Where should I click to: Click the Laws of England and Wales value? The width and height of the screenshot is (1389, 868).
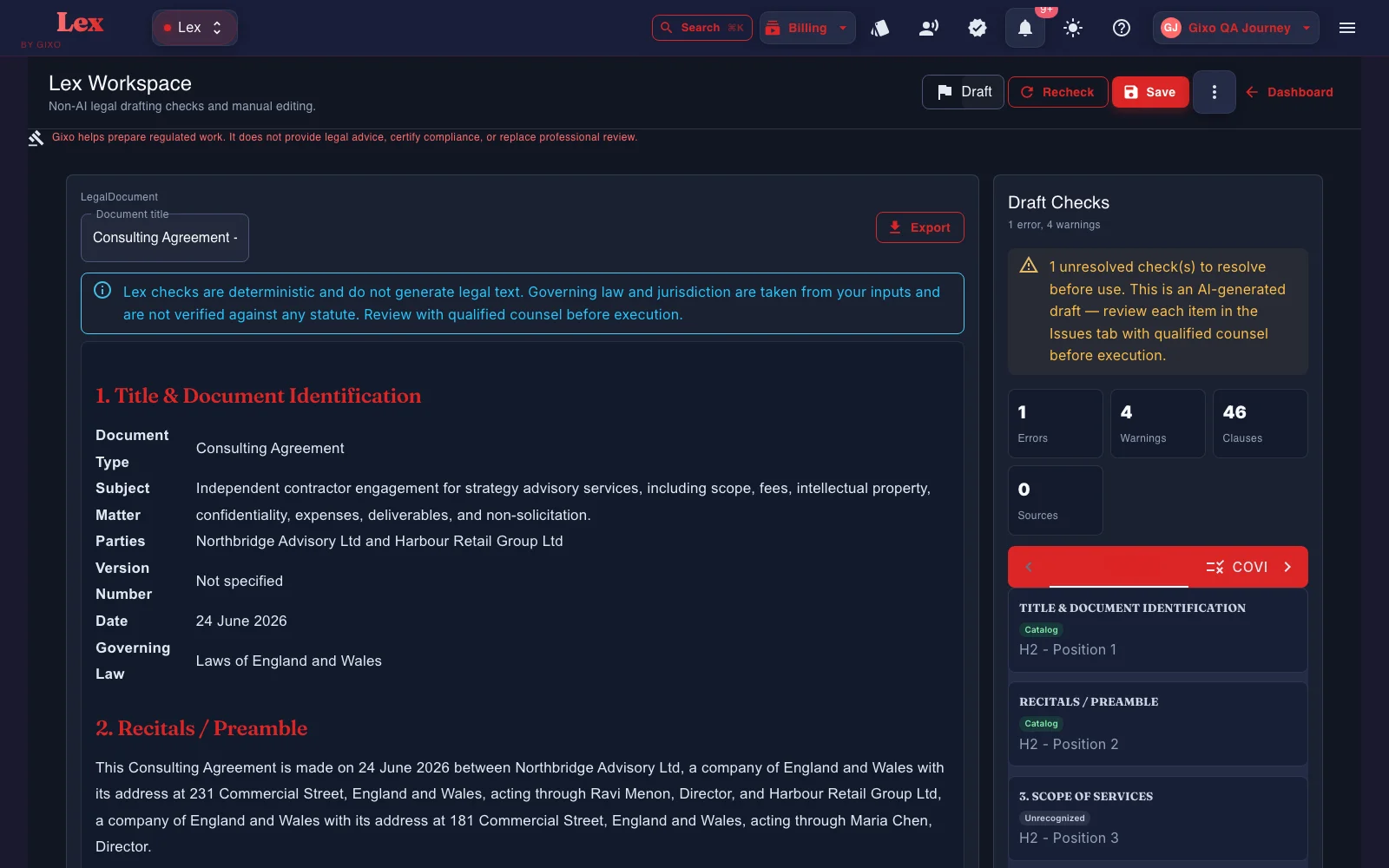pyautogui.click(x=289, y=661)
